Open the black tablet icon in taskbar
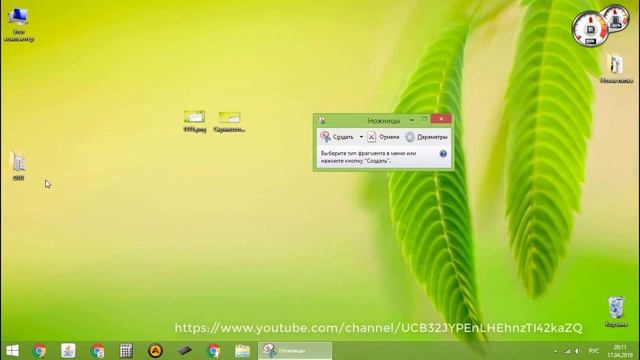The width and height of the screenshot is (640, 360). (x=184, y=351)
